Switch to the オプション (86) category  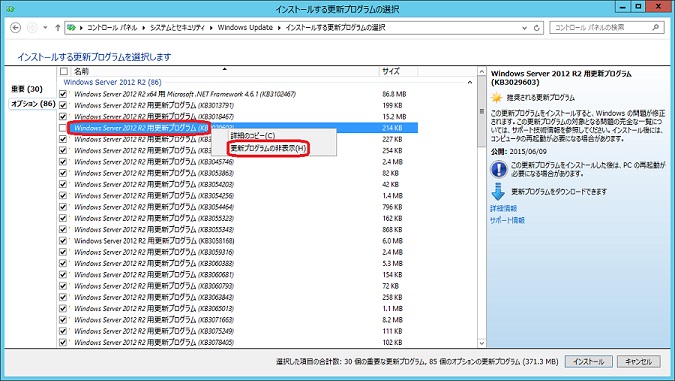tap(33, 104)
